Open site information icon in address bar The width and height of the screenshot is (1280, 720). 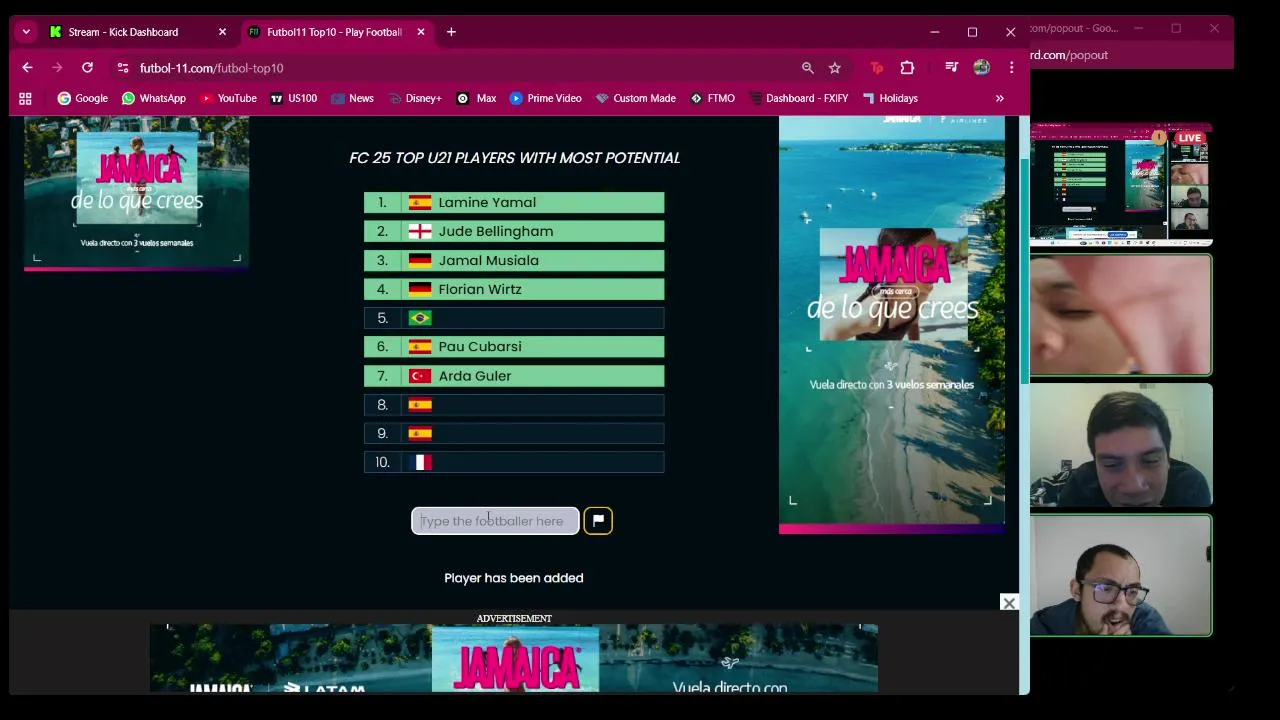[122, 68]
